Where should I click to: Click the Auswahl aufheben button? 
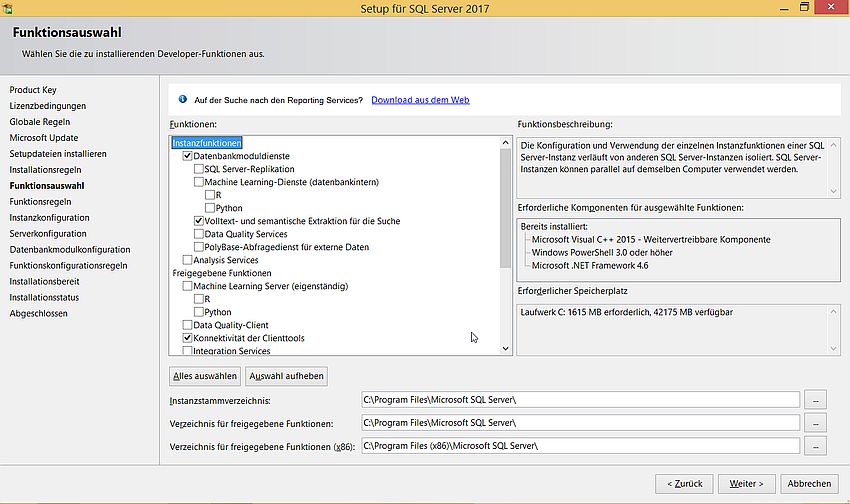click(286, 376)
